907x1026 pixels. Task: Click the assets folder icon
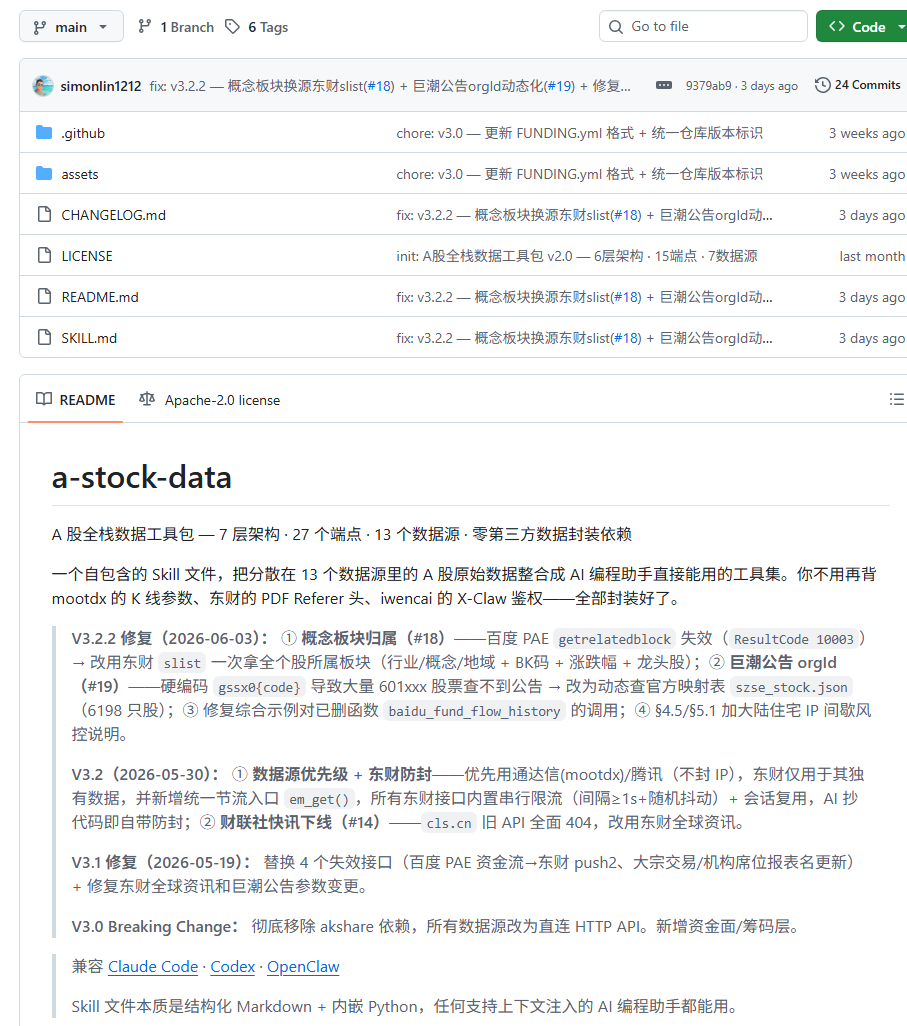click(x=44, y=173)
